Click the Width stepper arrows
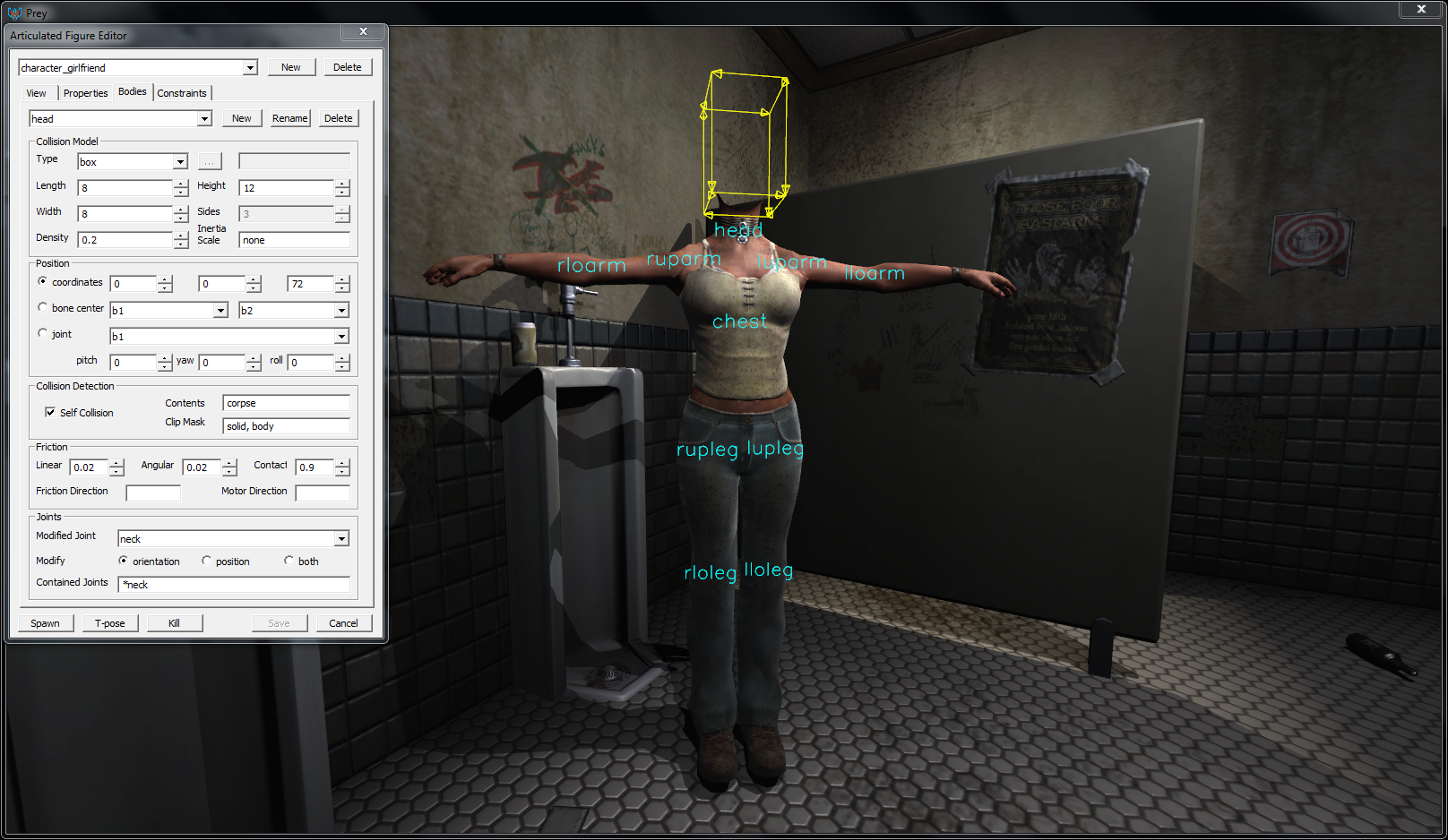 click(x=181, y=214)
